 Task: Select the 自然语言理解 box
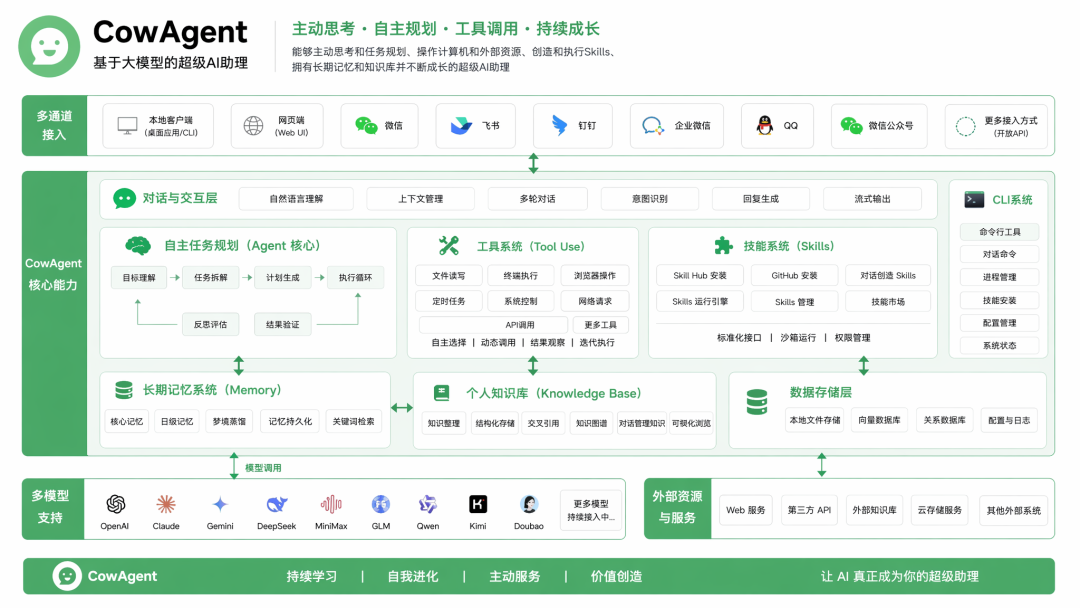pyautogui.click(x=296, y=199)
